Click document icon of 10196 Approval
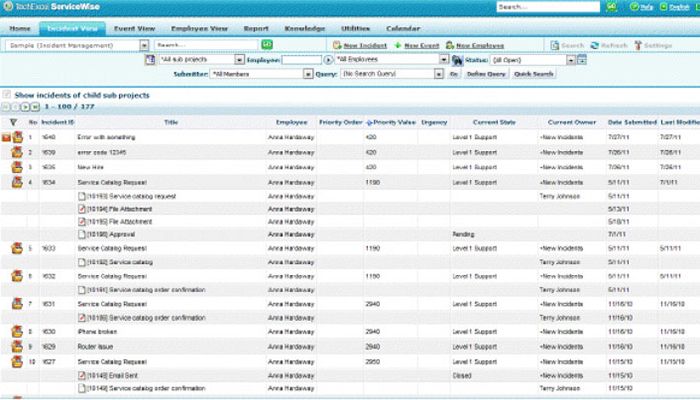This screenshot has height=400, width=700. (82, 234)
